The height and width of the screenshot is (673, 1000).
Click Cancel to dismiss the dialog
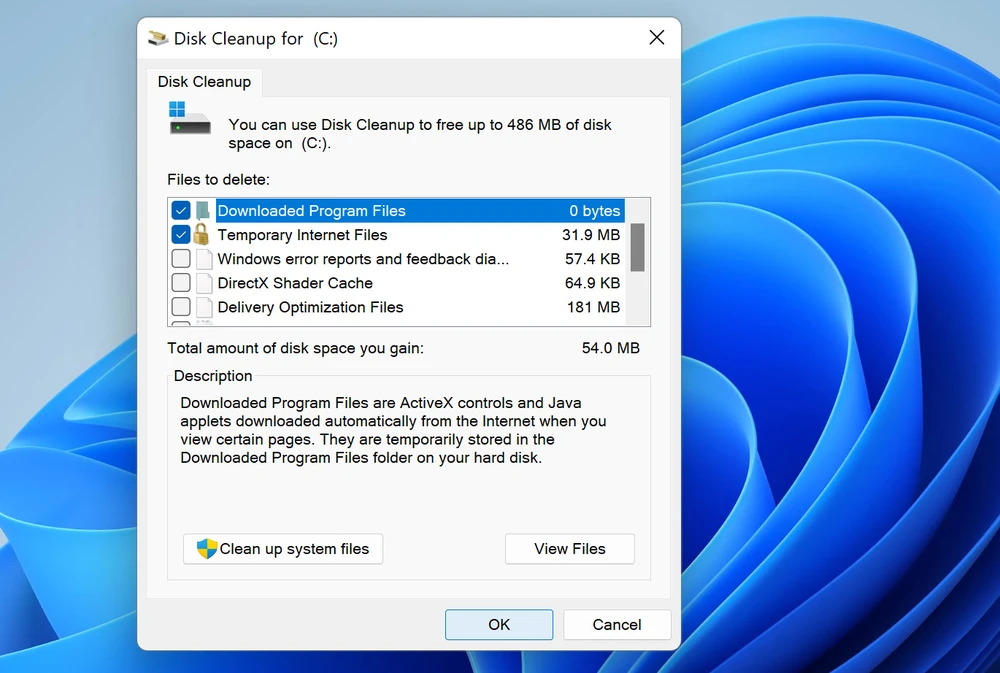click(x=616, y=625)
